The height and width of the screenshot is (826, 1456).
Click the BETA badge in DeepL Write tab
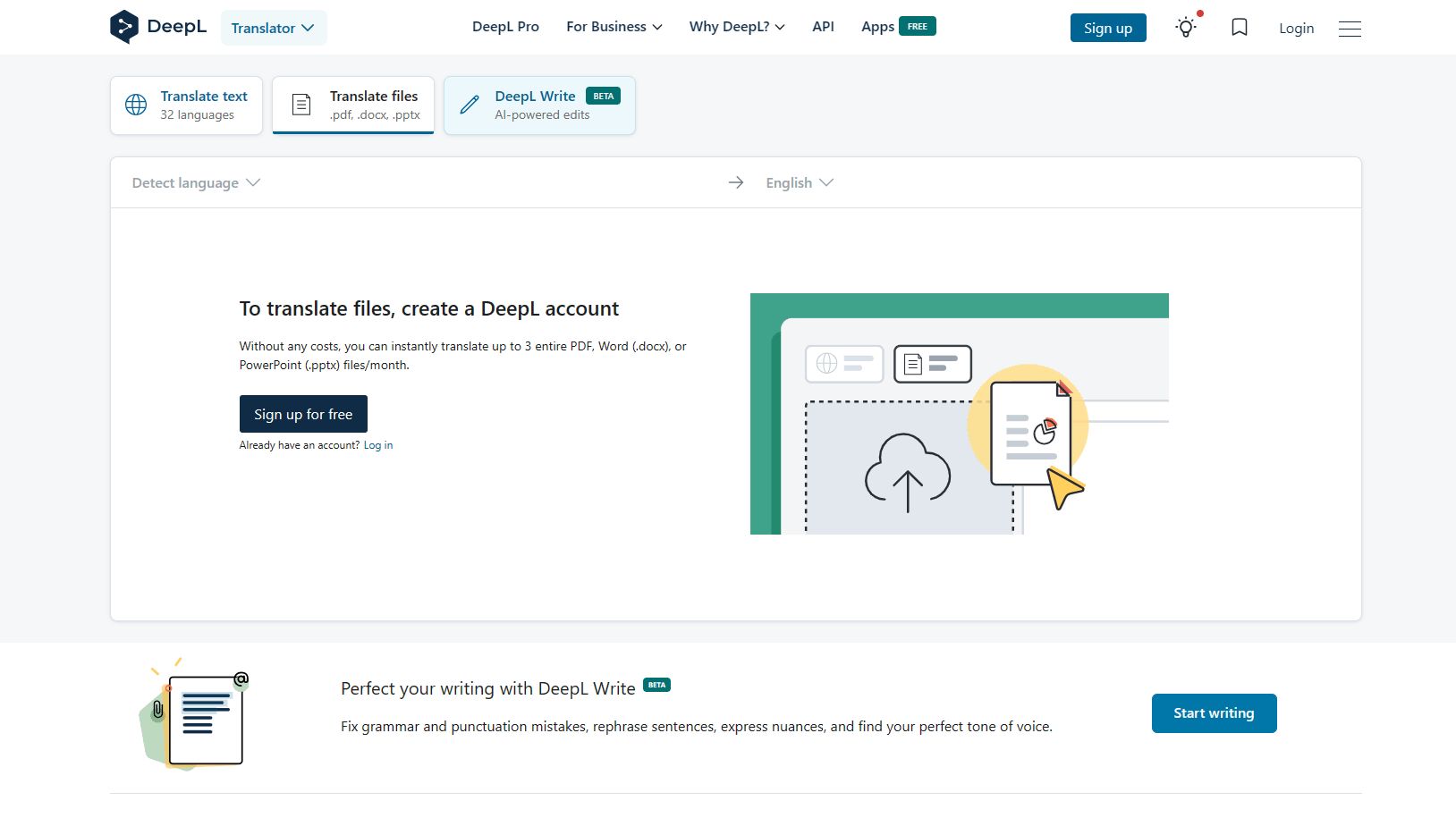pos(604,96)
